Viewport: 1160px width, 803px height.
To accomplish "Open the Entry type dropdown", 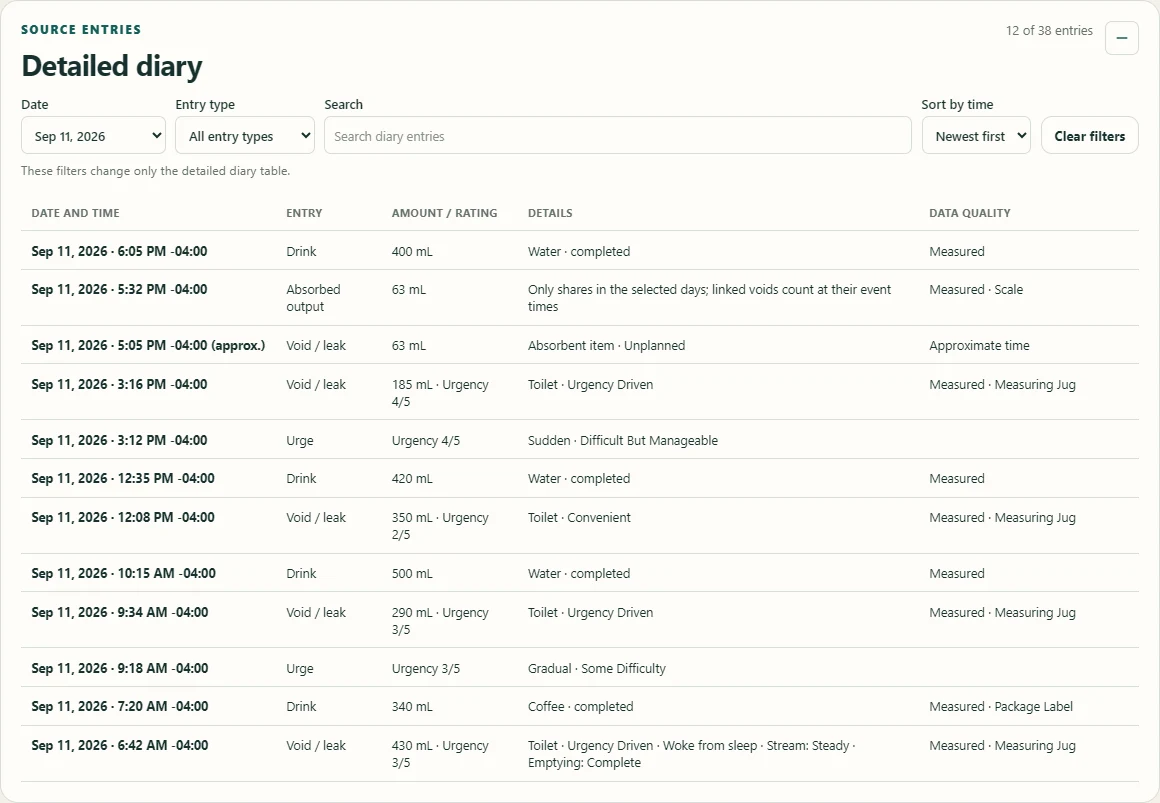I will click(x=245, y=135).
